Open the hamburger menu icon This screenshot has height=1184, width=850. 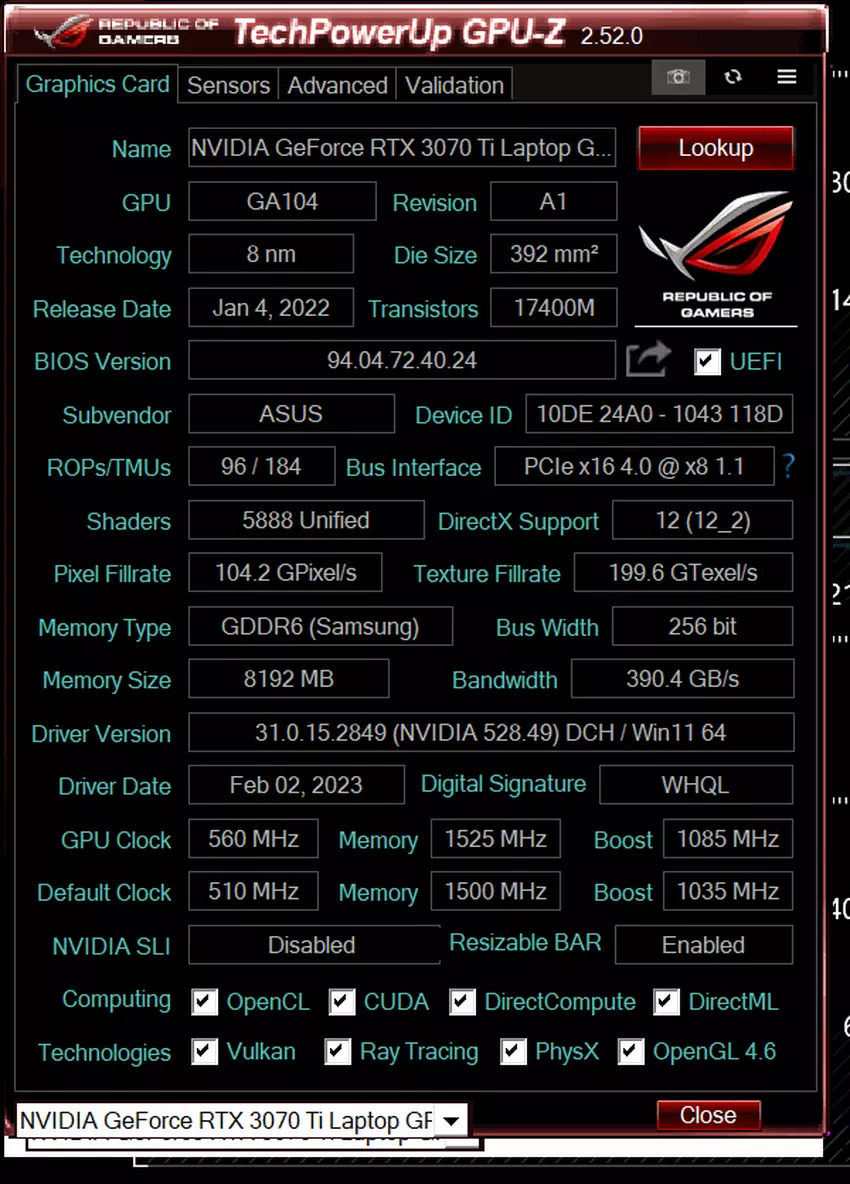[x=787, y=77]
